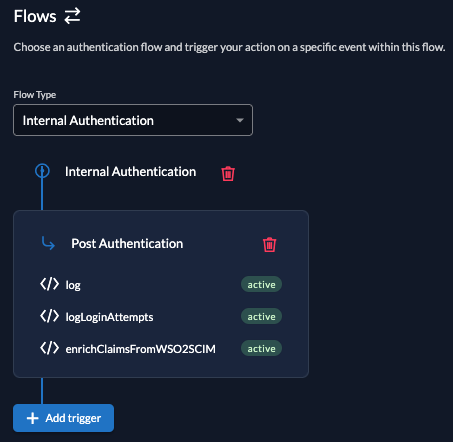Click the active badge for logLoginAttempts
This screenshot has width=453, height=442.
pyautogui.click(x=261, y=316)
